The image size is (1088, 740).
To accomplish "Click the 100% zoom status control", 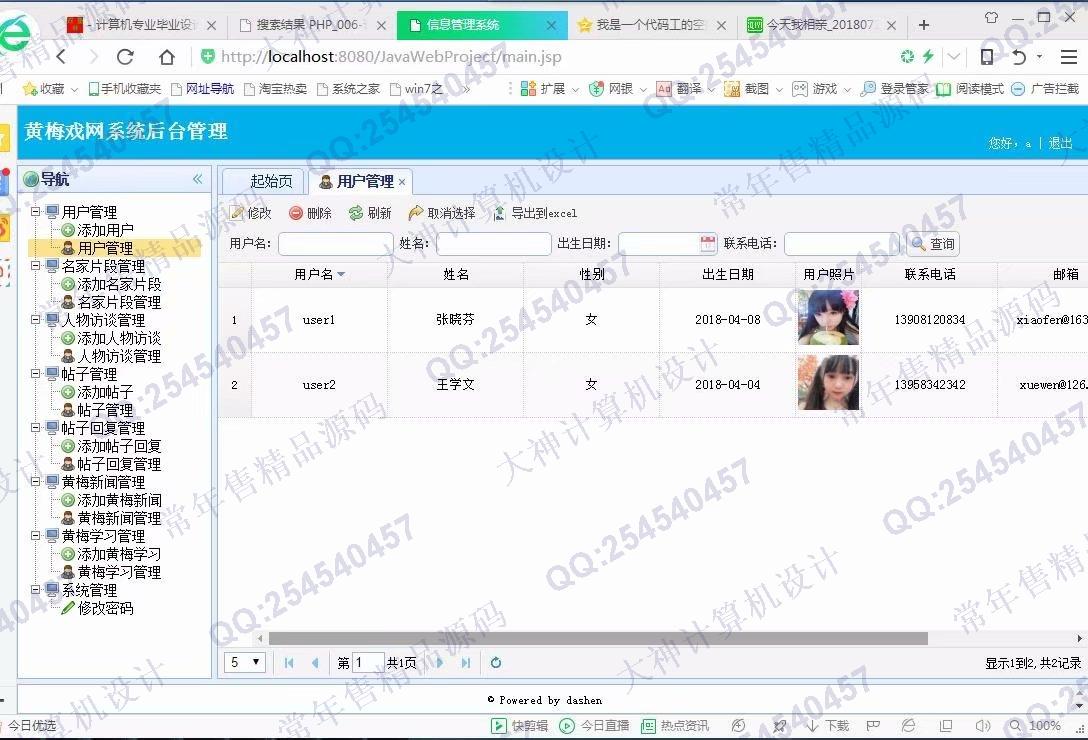I will tap(1035, 725).
